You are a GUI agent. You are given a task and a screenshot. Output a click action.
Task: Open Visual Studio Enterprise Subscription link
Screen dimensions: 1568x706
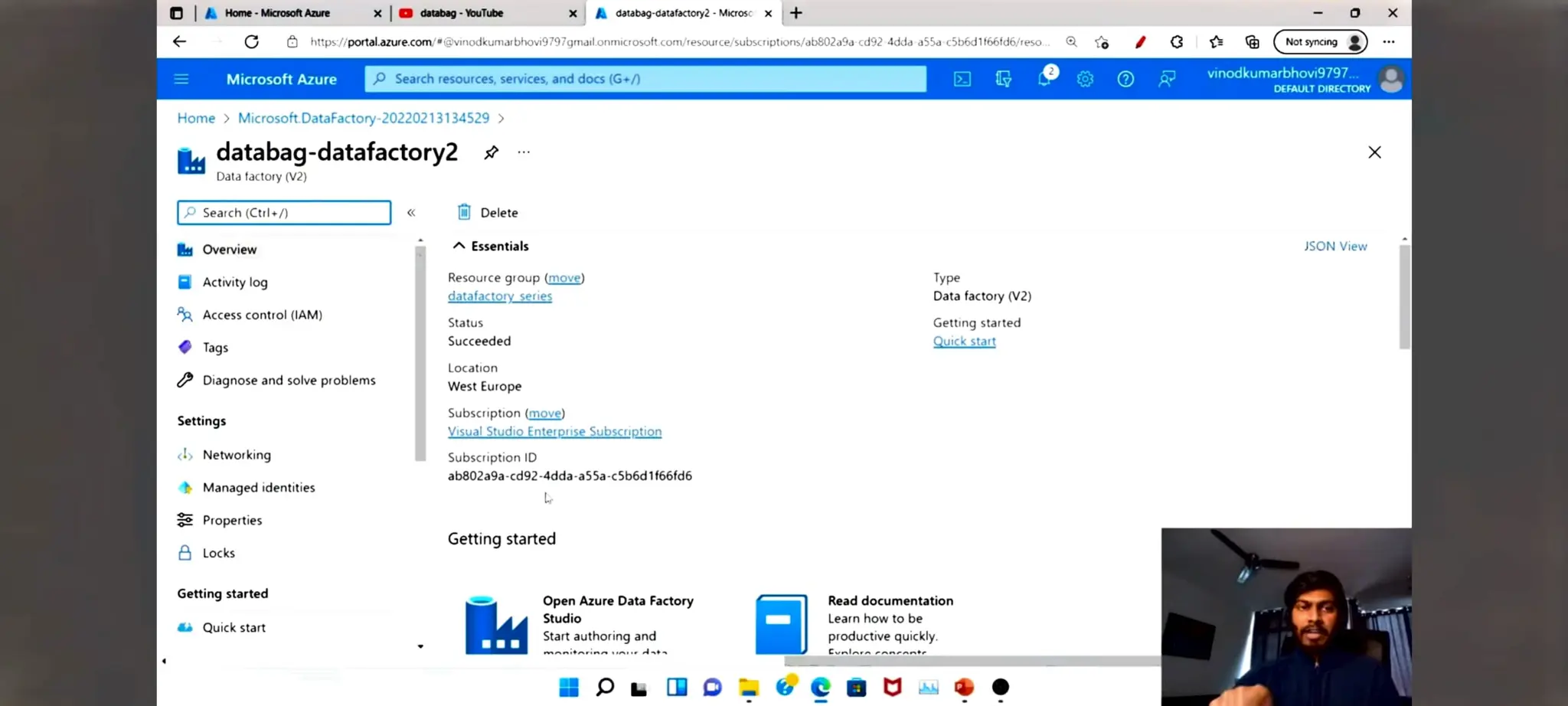554,431
